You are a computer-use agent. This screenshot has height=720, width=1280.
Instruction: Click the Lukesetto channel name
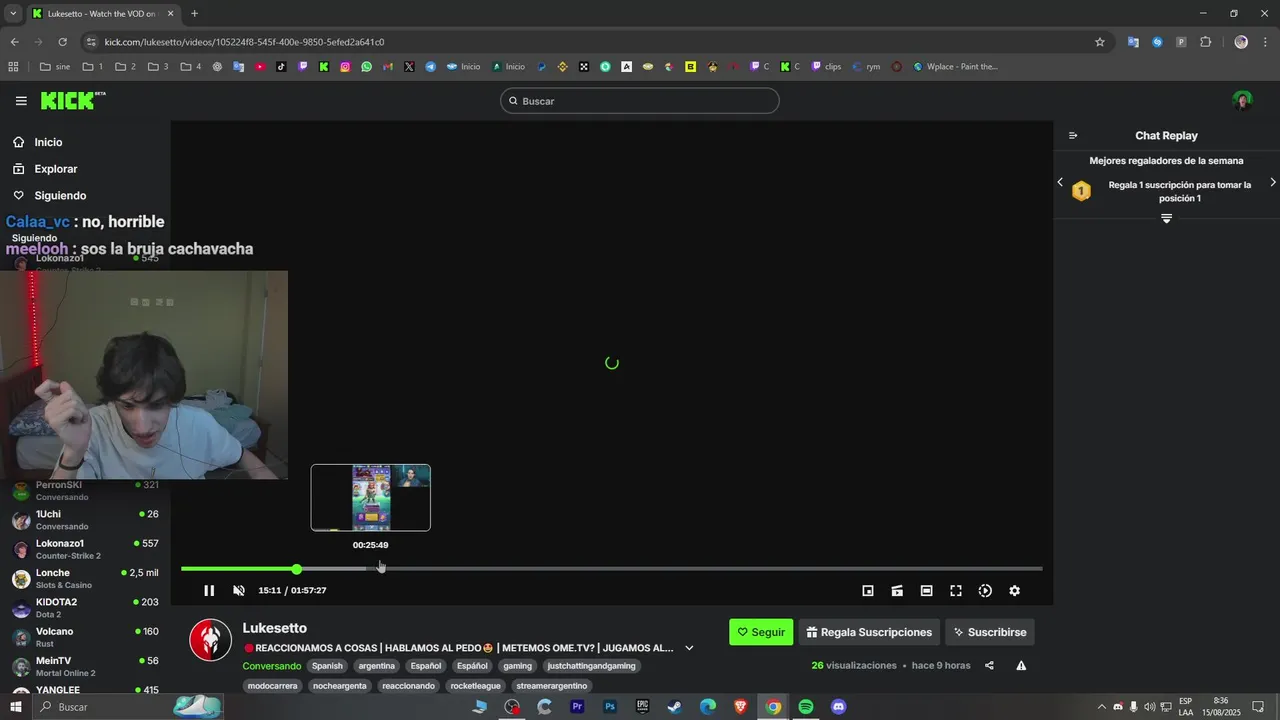[x=274, y=628]
